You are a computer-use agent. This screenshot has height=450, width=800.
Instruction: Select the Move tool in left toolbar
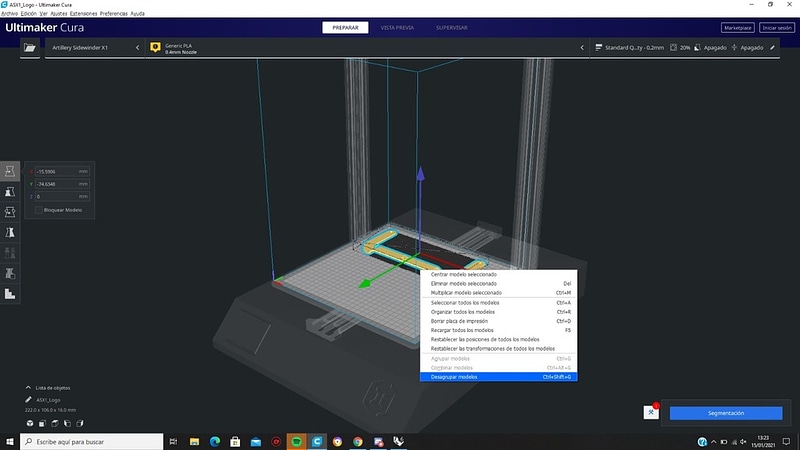(10, 171)
